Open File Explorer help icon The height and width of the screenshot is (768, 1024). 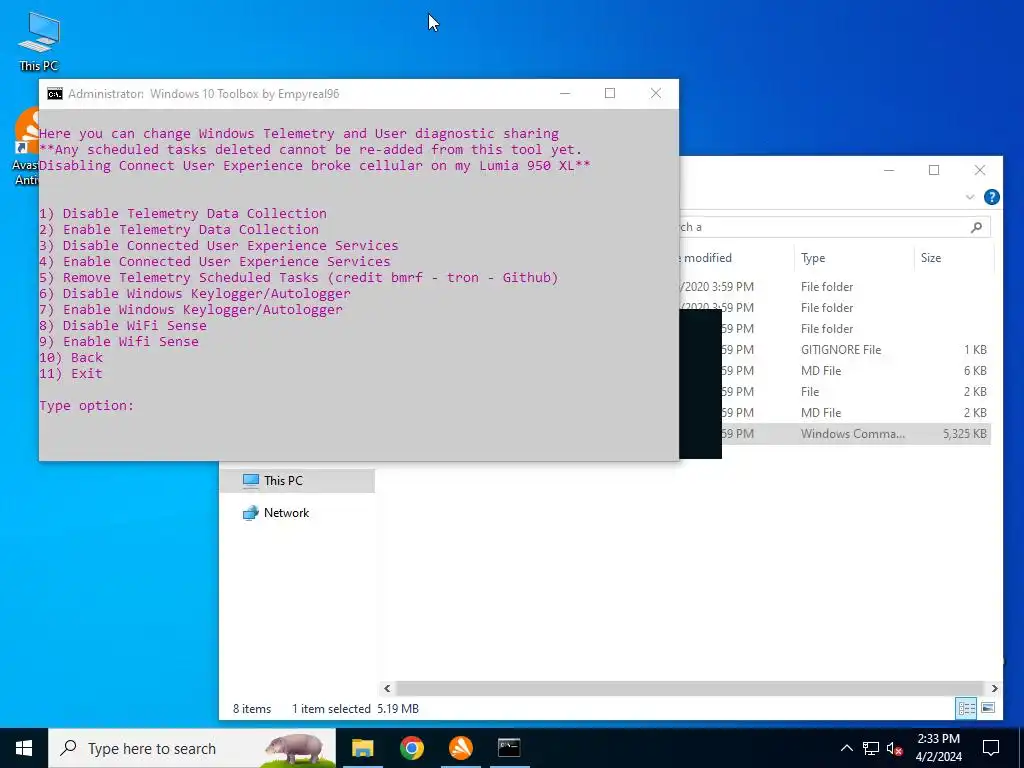point(991,197)
